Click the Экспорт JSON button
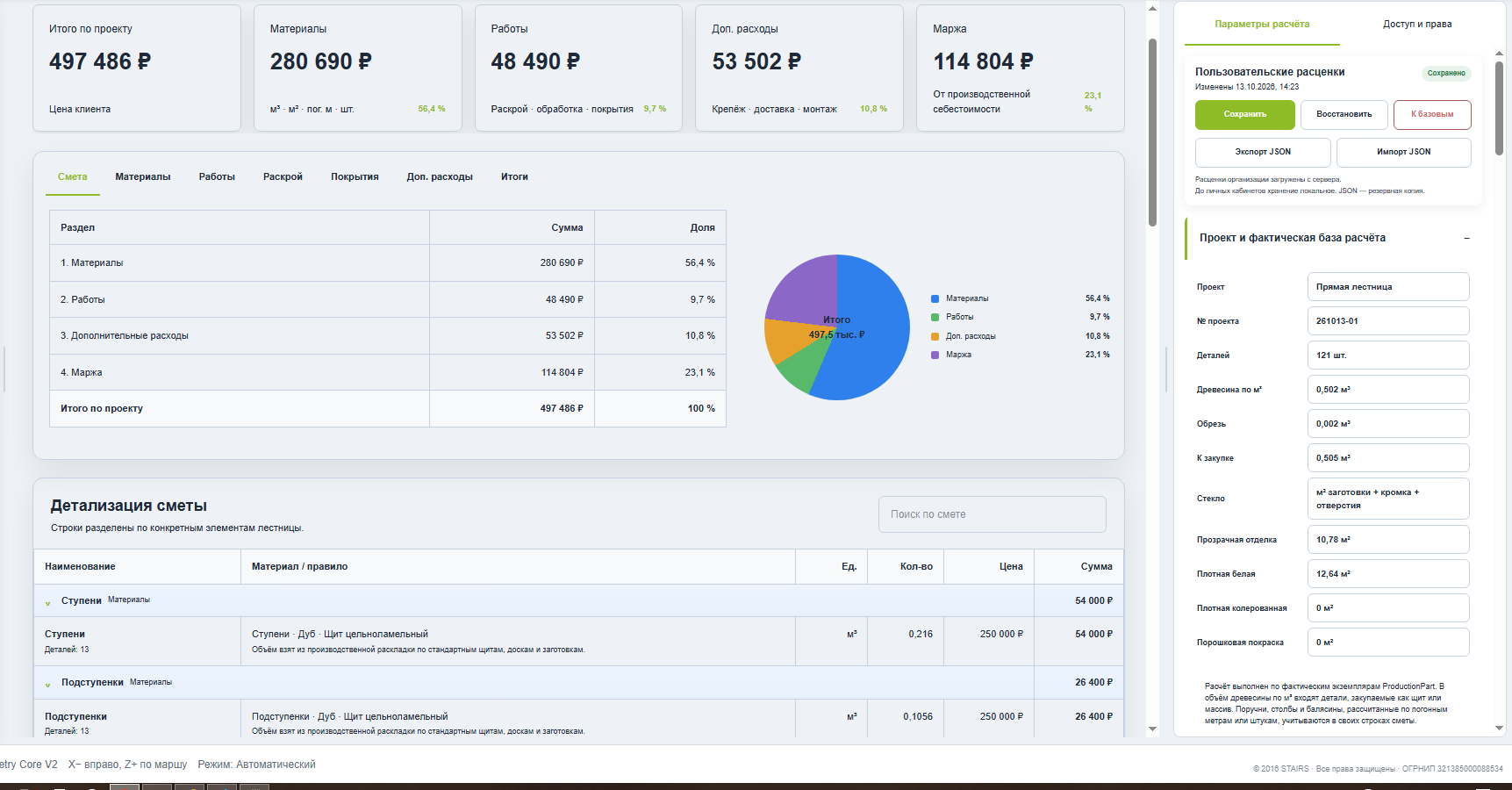The image size is (1512, 790). click(x=1263, y=153)
